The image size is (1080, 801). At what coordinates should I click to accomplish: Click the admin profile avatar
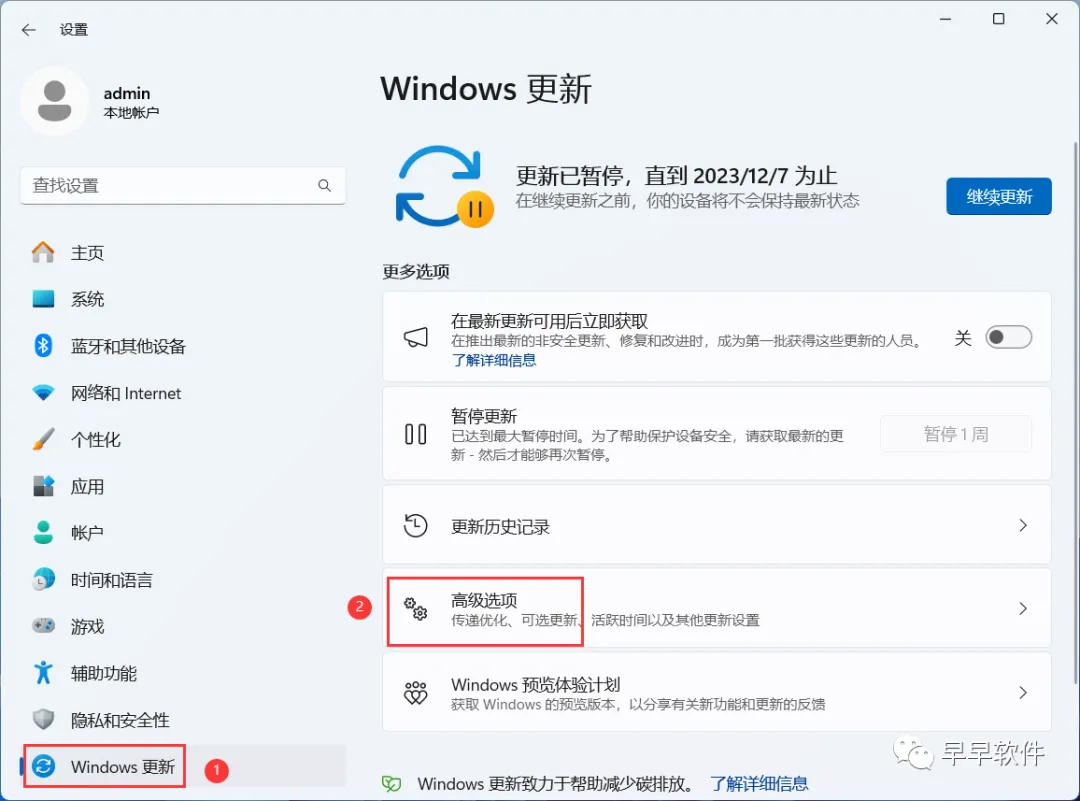[54, 101]
